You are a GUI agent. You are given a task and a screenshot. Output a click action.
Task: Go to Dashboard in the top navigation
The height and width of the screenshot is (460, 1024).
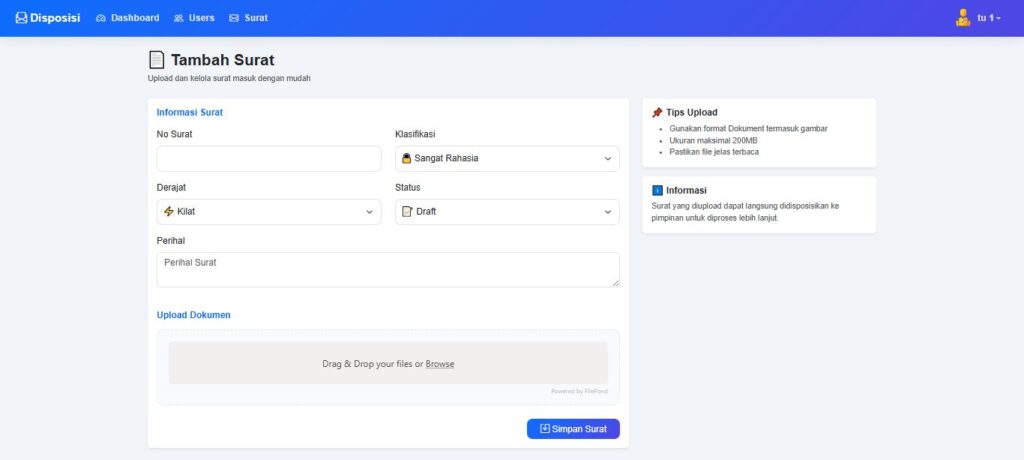click(x=128, y=18)
